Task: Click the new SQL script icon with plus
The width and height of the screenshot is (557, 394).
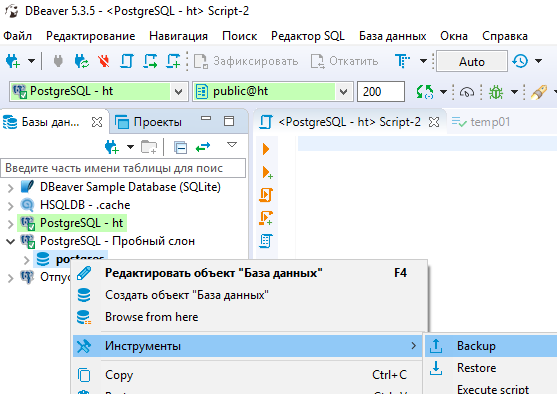Action: tap(173, 61)
